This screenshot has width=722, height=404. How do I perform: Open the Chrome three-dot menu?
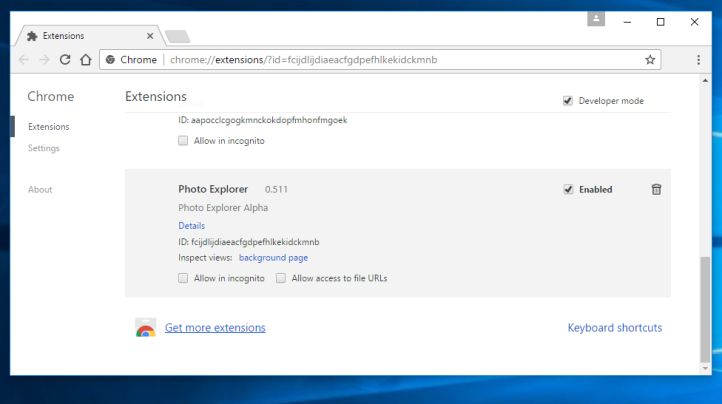(699, 59)
